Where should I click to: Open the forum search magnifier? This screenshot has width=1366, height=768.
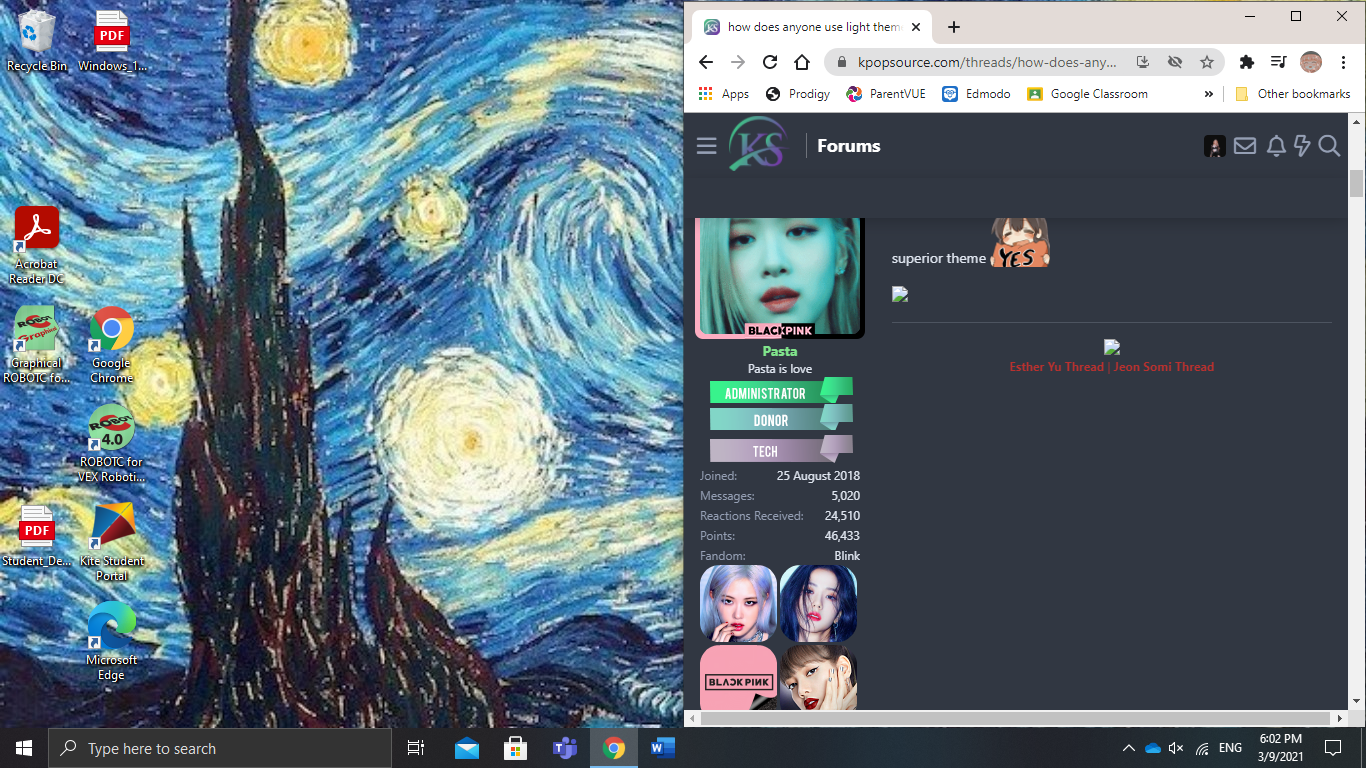1329,146
